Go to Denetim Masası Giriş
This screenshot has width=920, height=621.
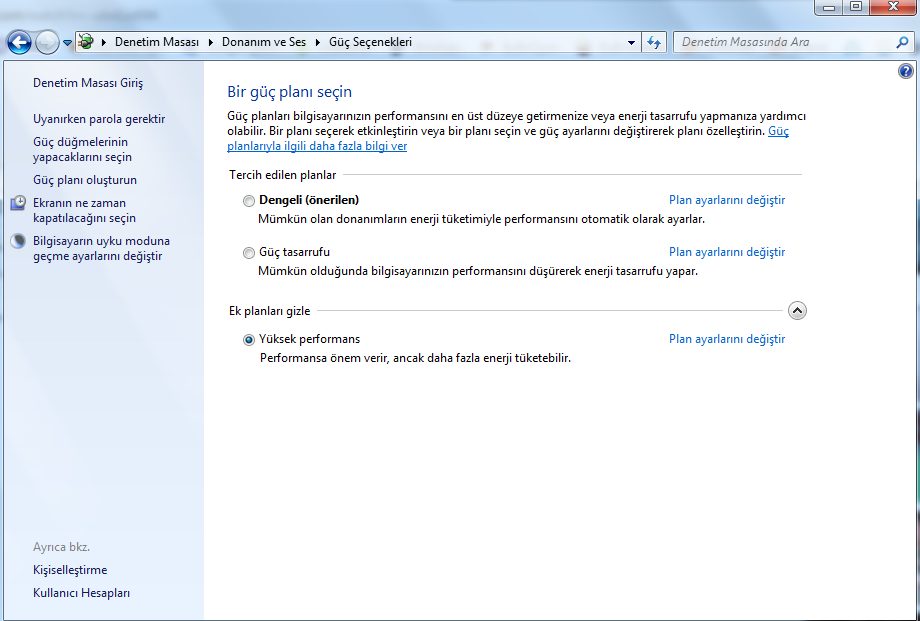click(x=88, y=83)
